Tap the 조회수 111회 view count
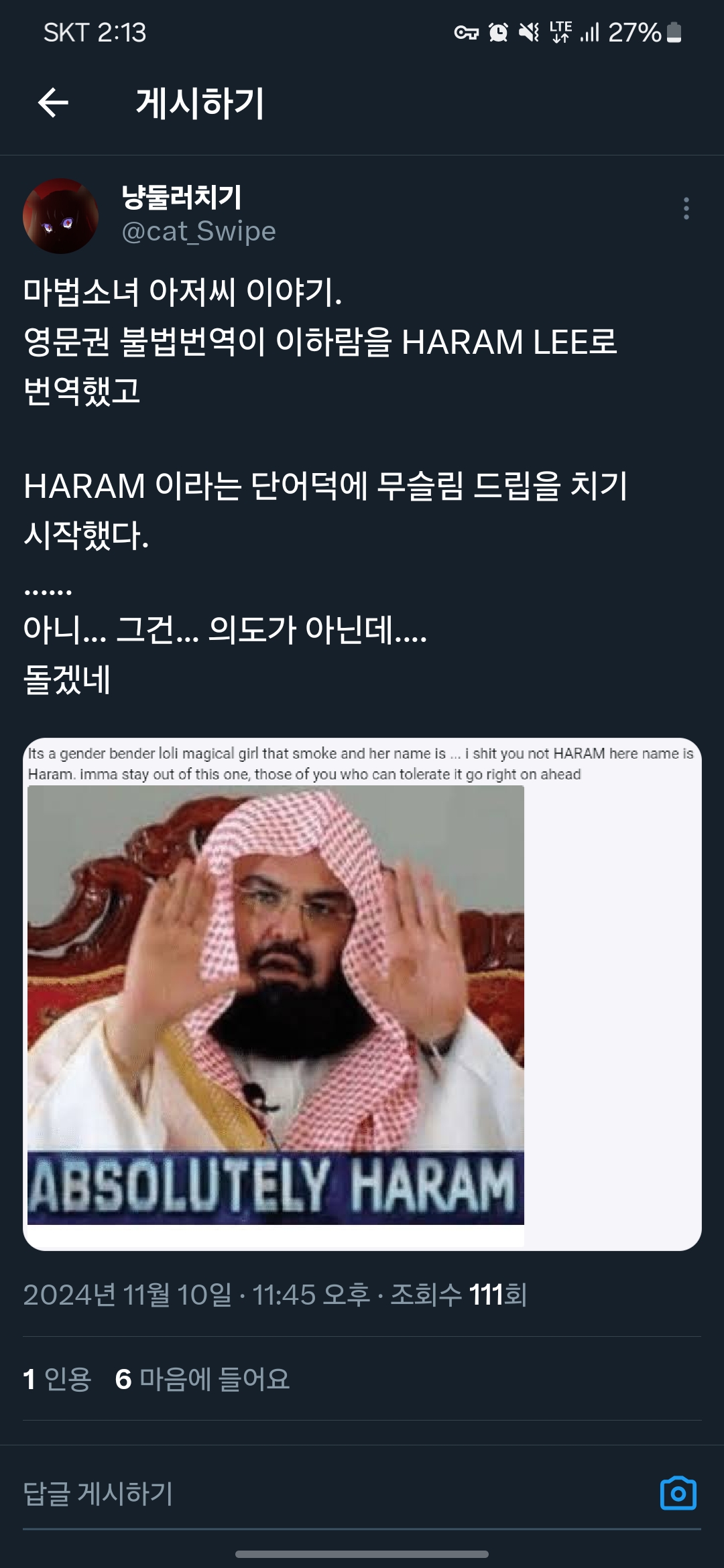Viewport: 724px width, 1568px height. pyautogui.click(x=459, y=1295)
